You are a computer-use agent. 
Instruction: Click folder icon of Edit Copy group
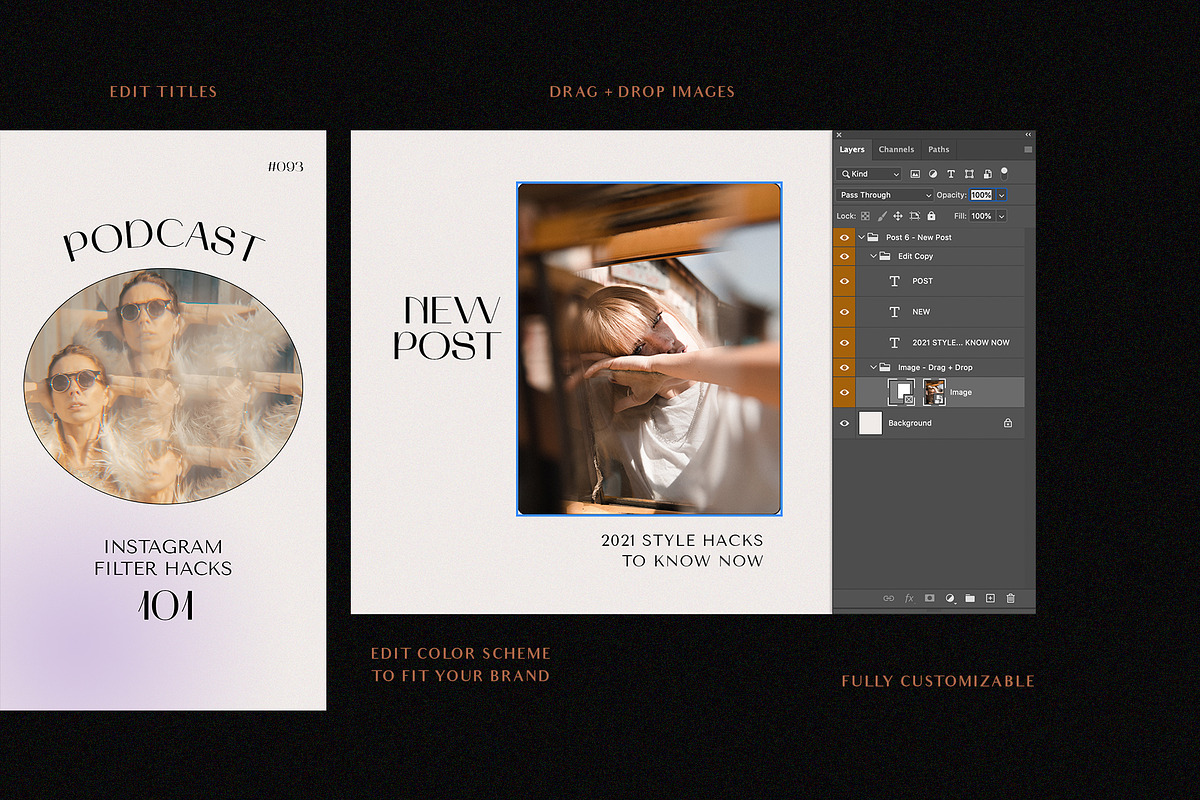(885, 256)
